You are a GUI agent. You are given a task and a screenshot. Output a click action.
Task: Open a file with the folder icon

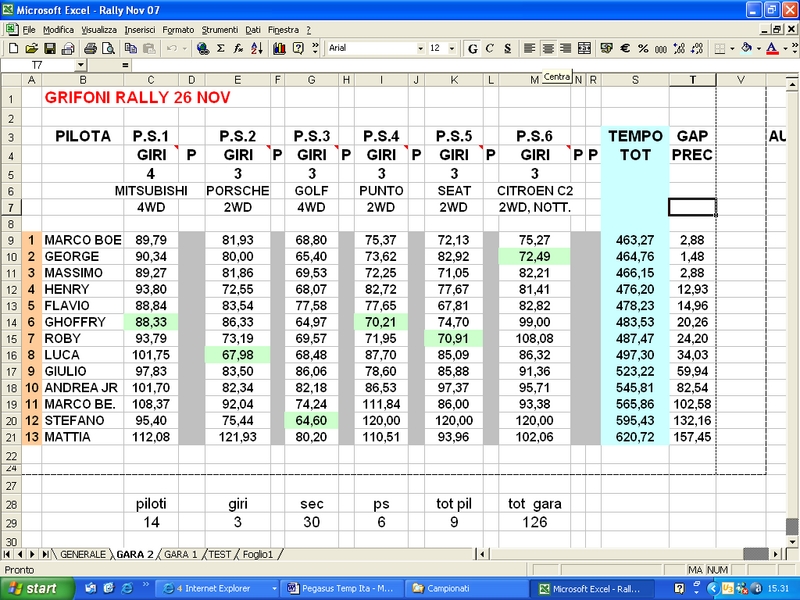click(x=32, y=48)
